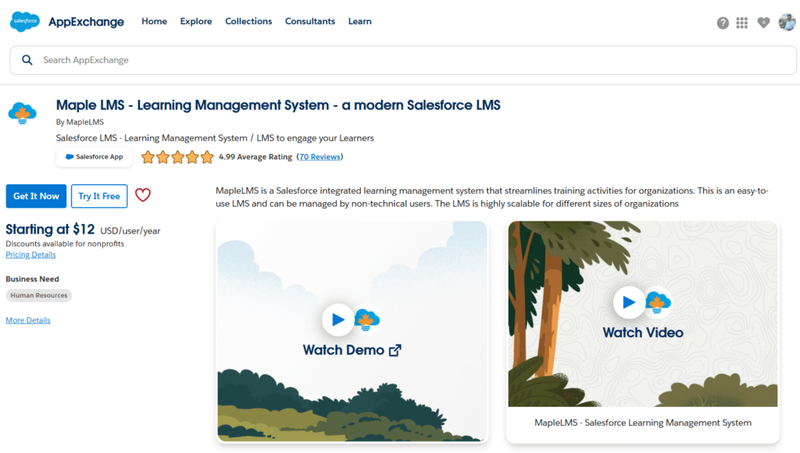Click the 'Business Need' label
Image resolution: width=800 pixels, height=453 pixels.
[x=32, y=279]
